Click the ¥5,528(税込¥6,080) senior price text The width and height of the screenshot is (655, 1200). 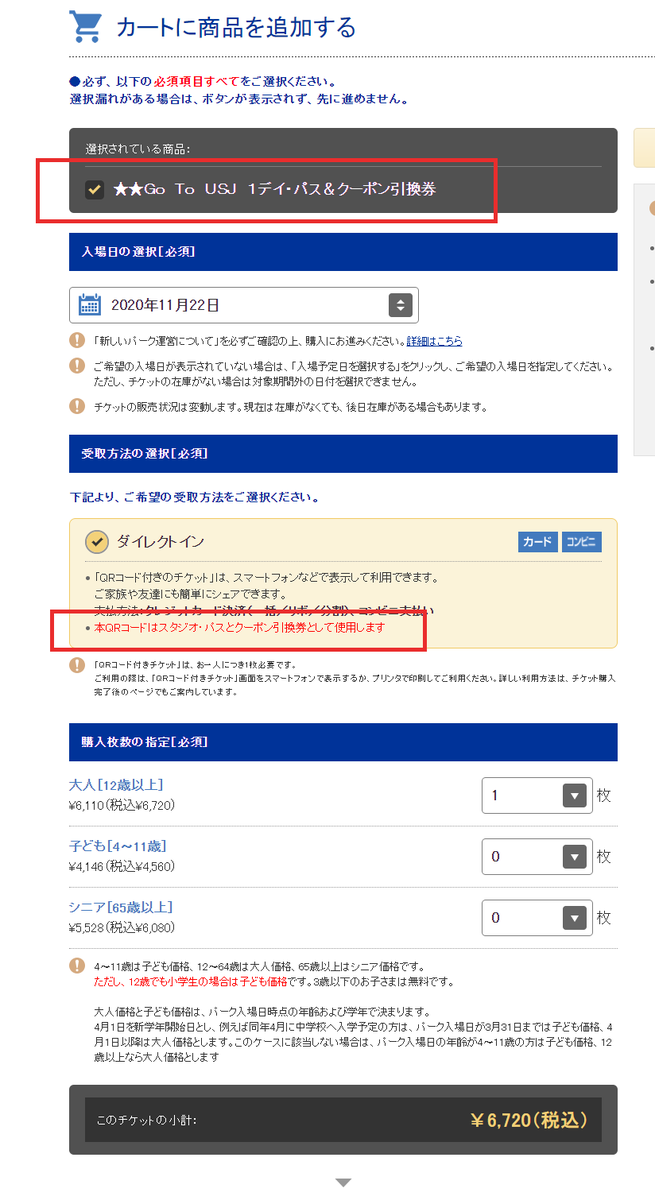(x=122, y=927)
